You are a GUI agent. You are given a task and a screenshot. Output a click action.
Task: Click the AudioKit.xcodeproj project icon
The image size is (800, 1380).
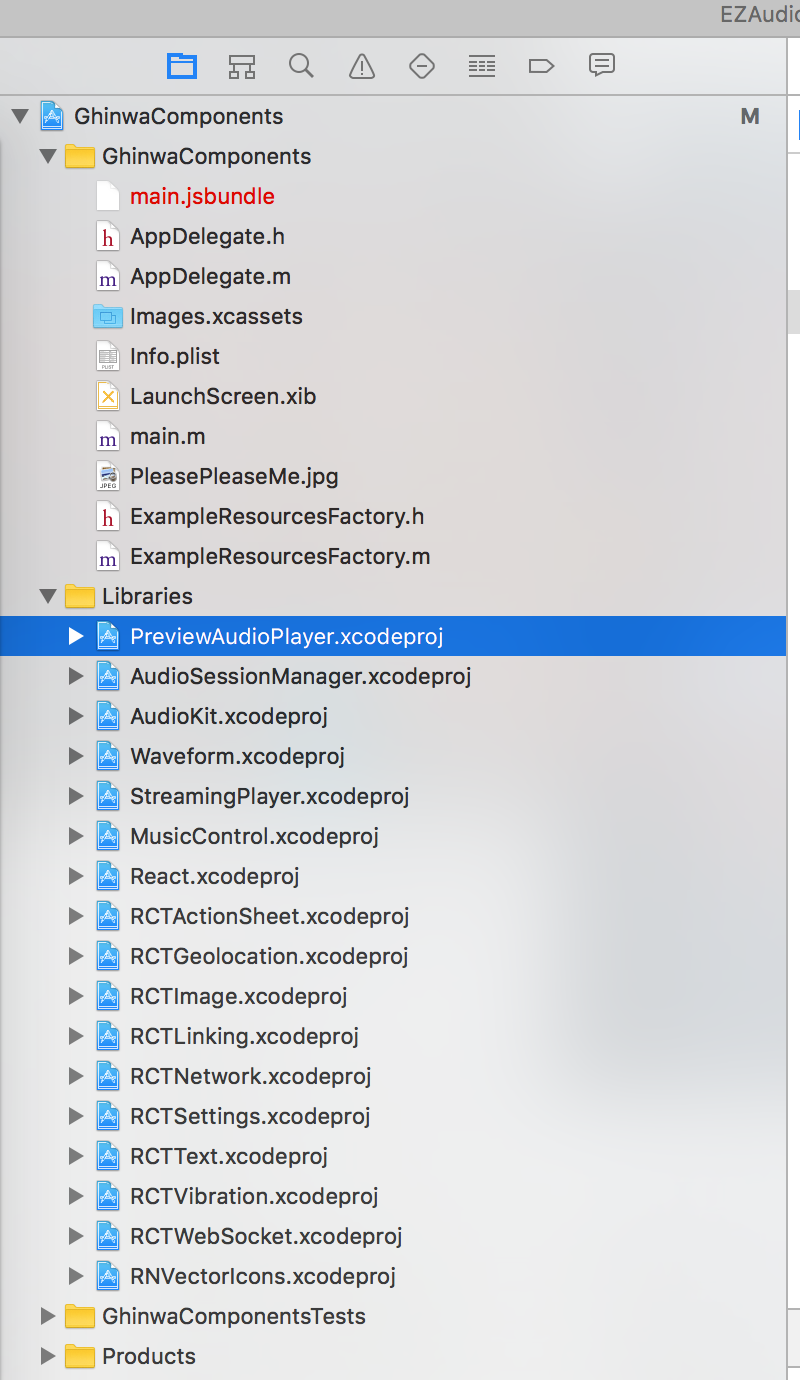tap(108, 716)
